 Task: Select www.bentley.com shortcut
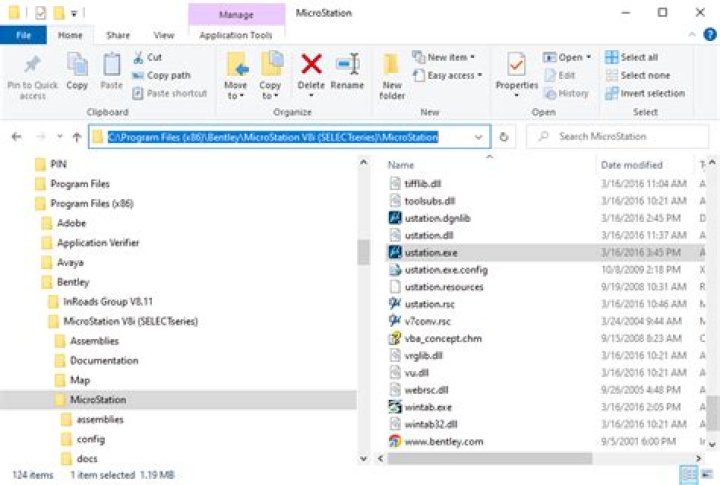[436, 442]
